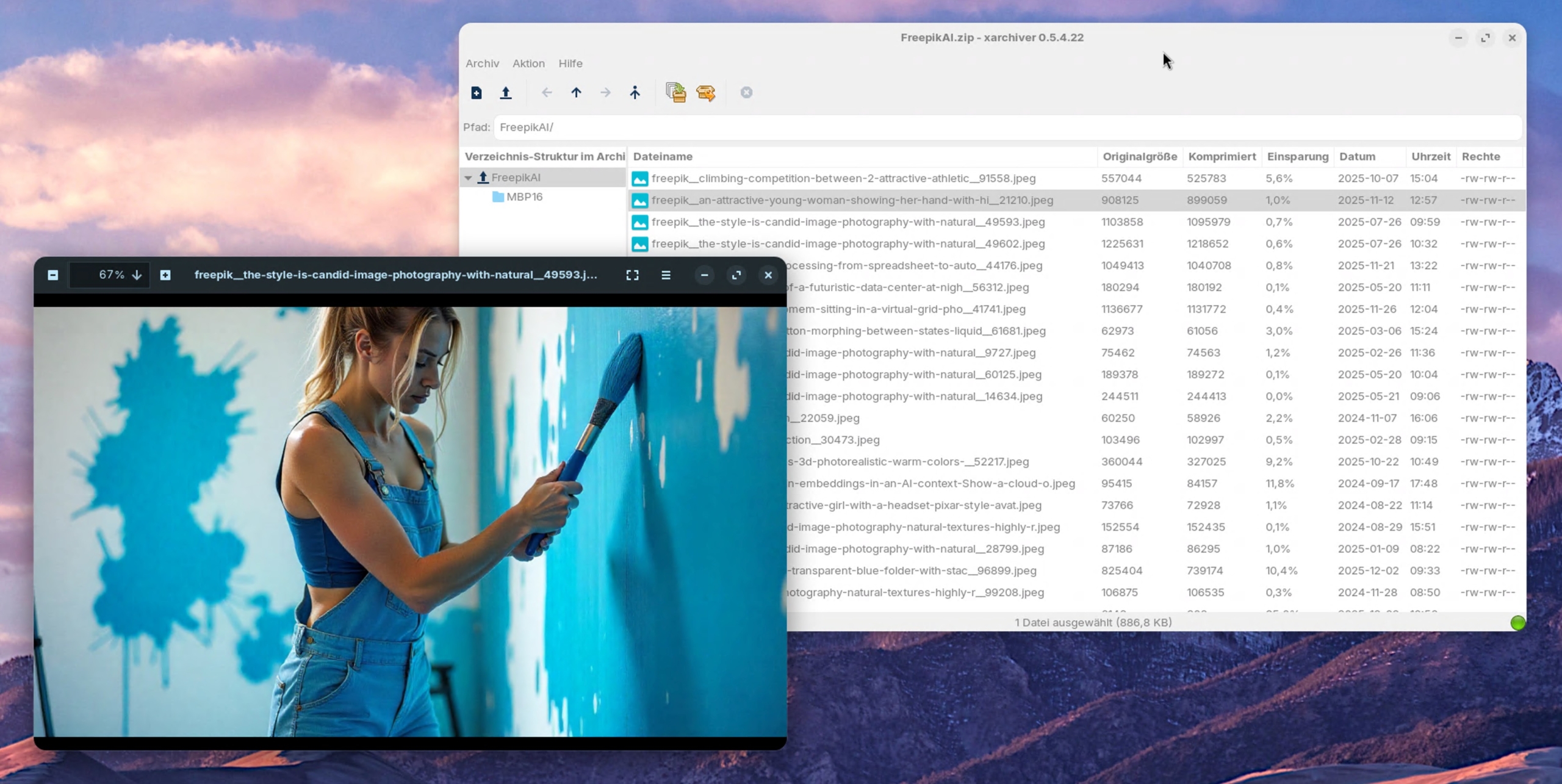Click the New archive toolbar icon
1562x784 pixels.
tap(477, 93)
